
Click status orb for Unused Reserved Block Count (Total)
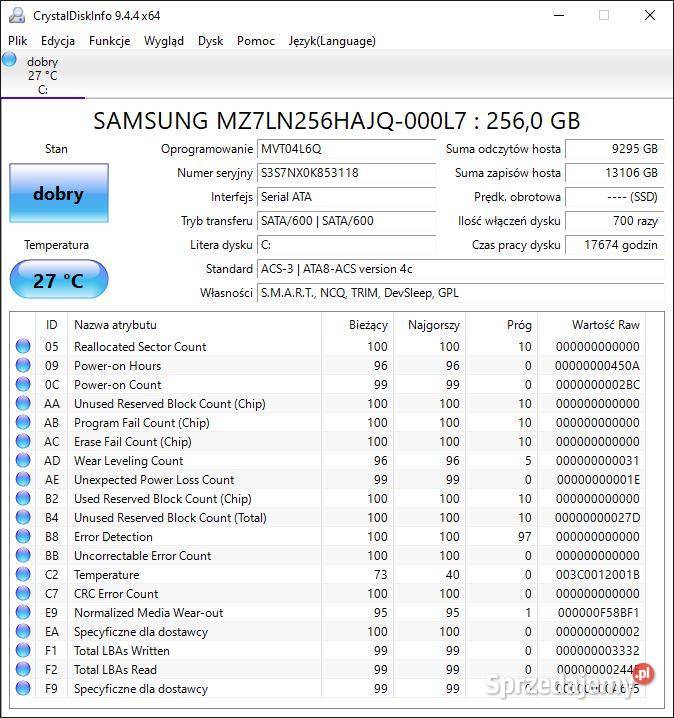pos(23,517)
